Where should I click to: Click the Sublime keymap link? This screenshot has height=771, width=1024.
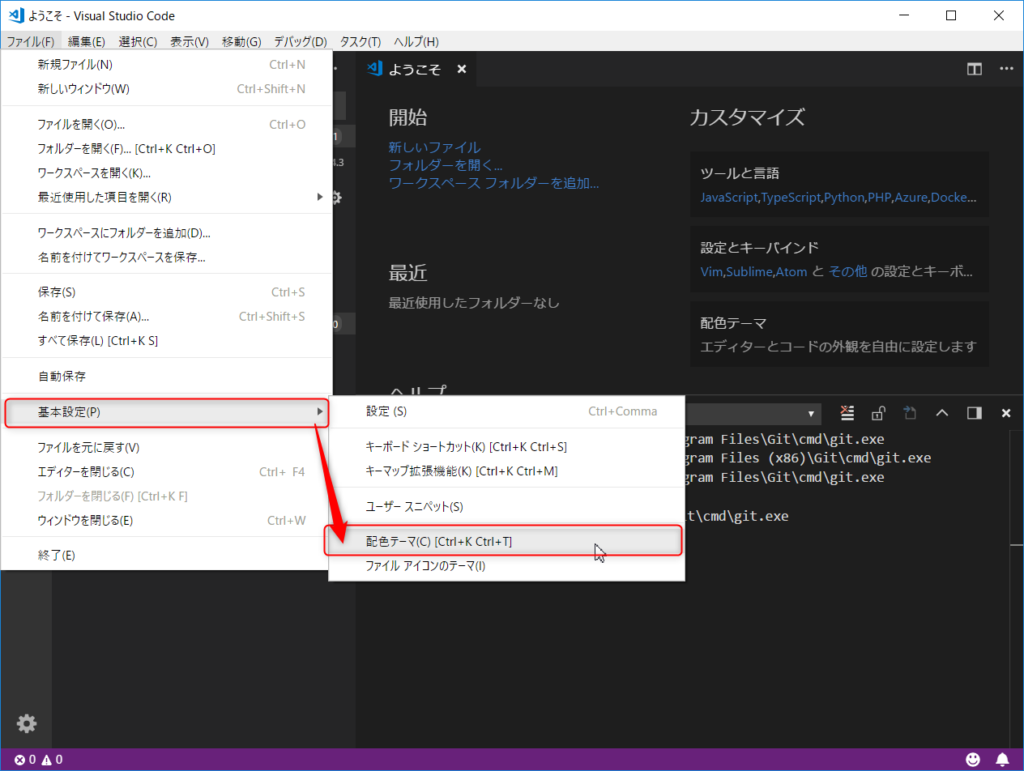point(749,272)
